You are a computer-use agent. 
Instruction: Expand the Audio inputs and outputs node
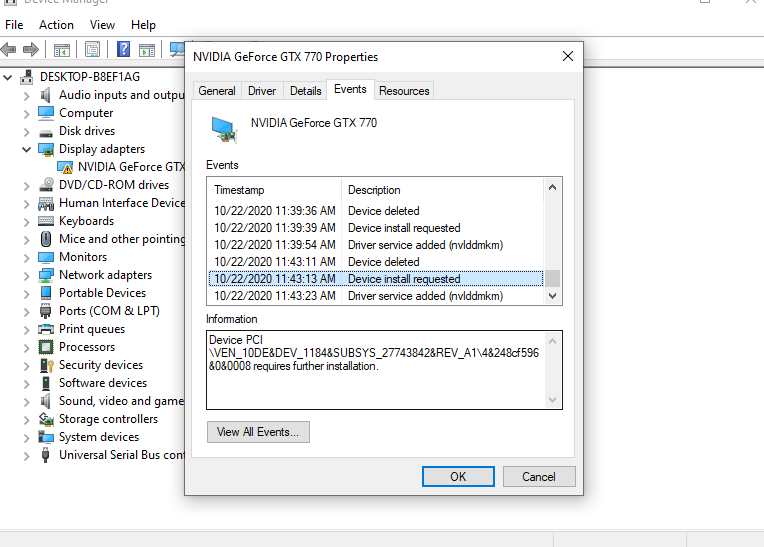pyautogui.click(x=26, y=96)
